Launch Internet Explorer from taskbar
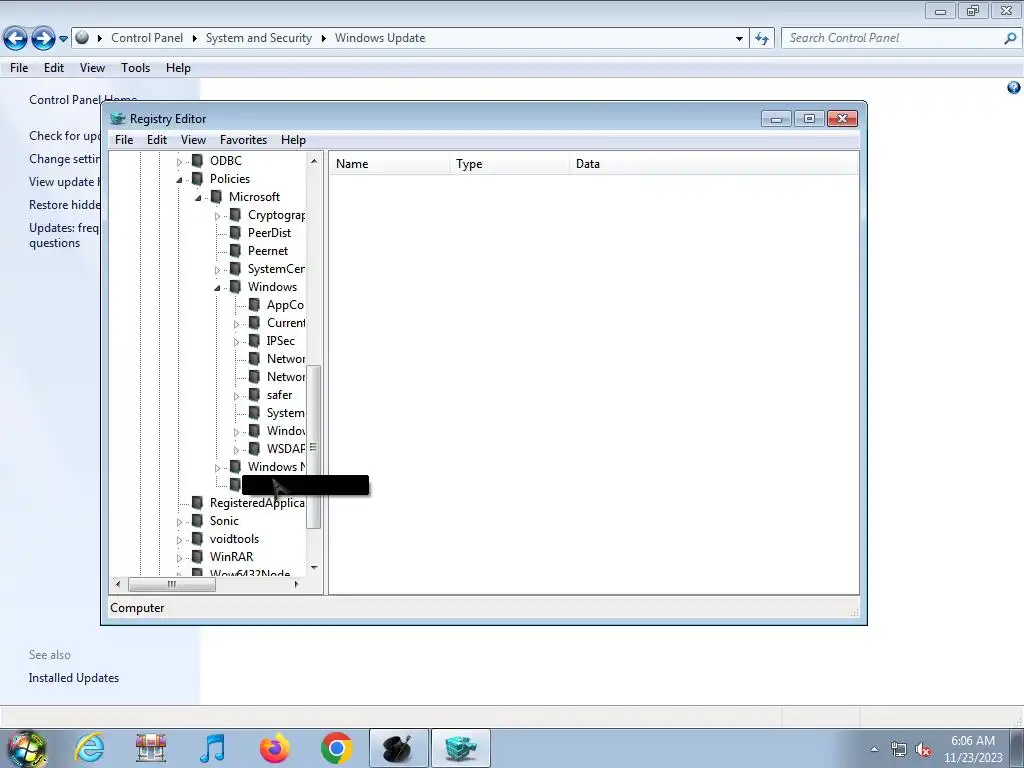Viewport: 1024px width, 768px height. (x=90, y=748)
